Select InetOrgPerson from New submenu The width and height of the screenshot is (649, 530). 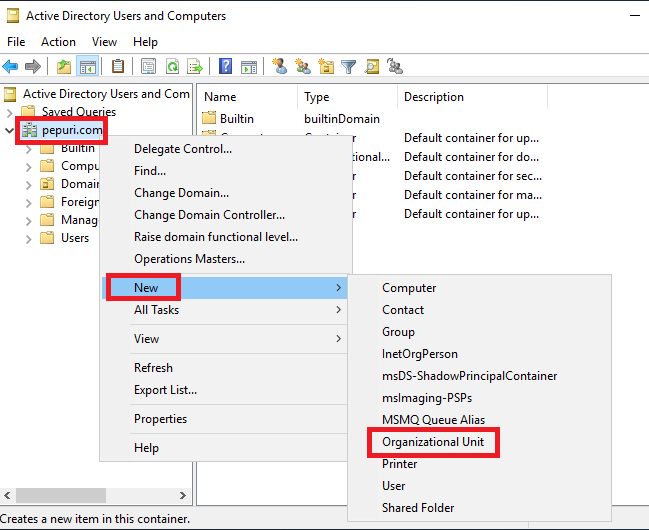479,354
